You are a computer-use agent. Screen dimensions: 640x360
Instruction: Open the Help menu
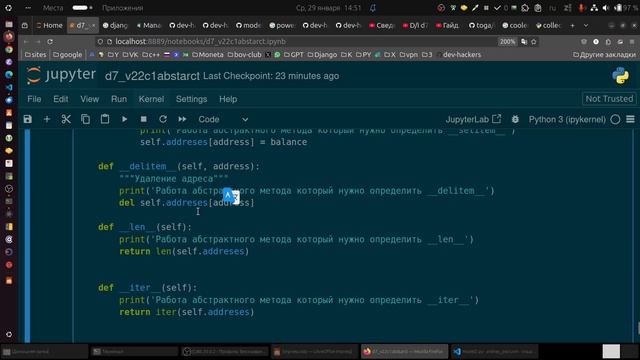pos(228,99)
